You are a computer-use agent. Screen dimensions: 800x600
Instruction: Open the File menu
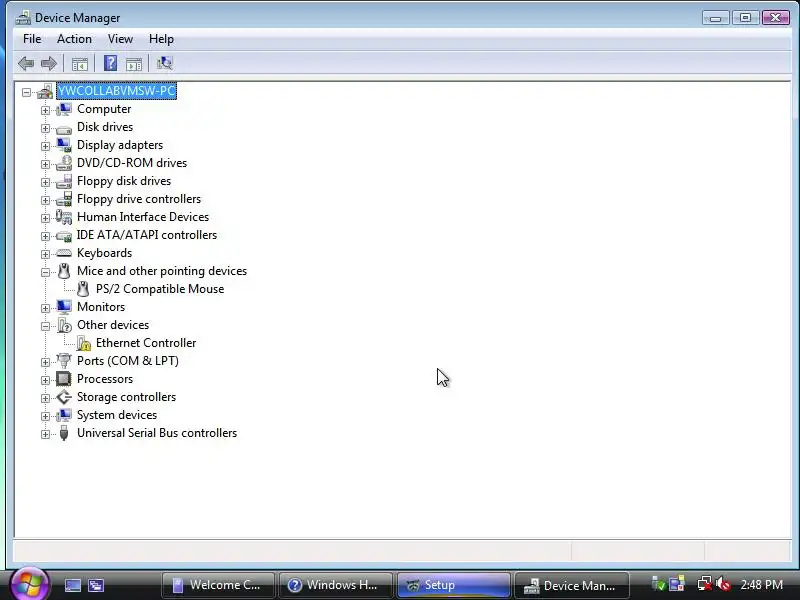(x=32, y=39)
